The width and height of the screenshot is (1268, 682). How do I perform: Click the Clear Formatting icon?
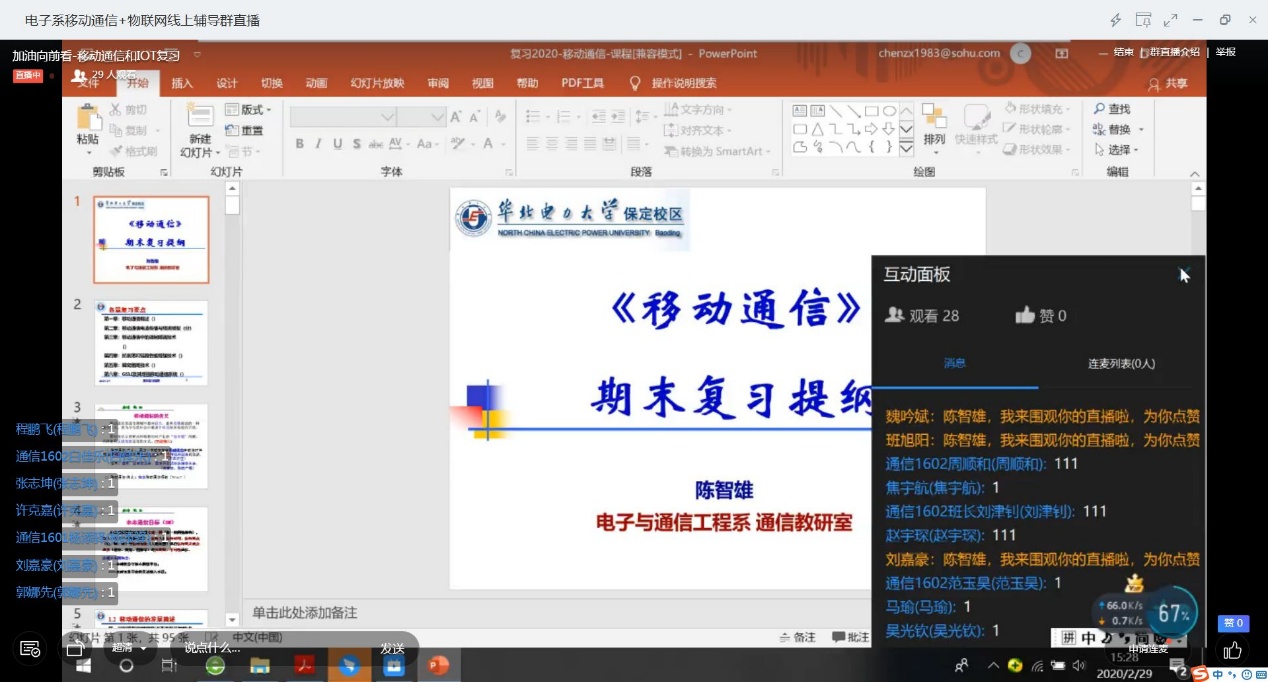point(503,117)
